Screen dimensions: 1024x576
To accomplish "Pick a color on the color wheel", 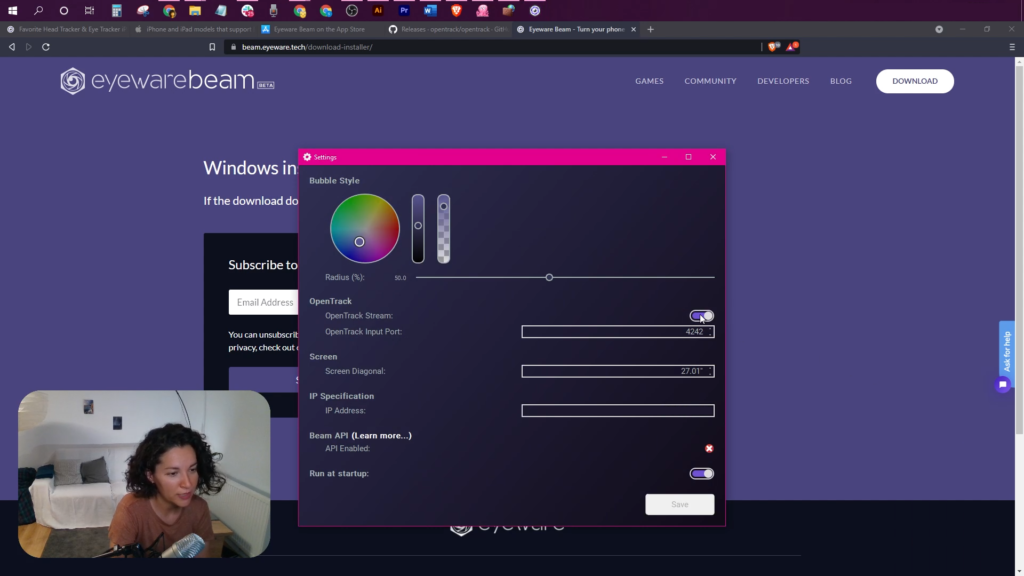I will pos(364,229).
